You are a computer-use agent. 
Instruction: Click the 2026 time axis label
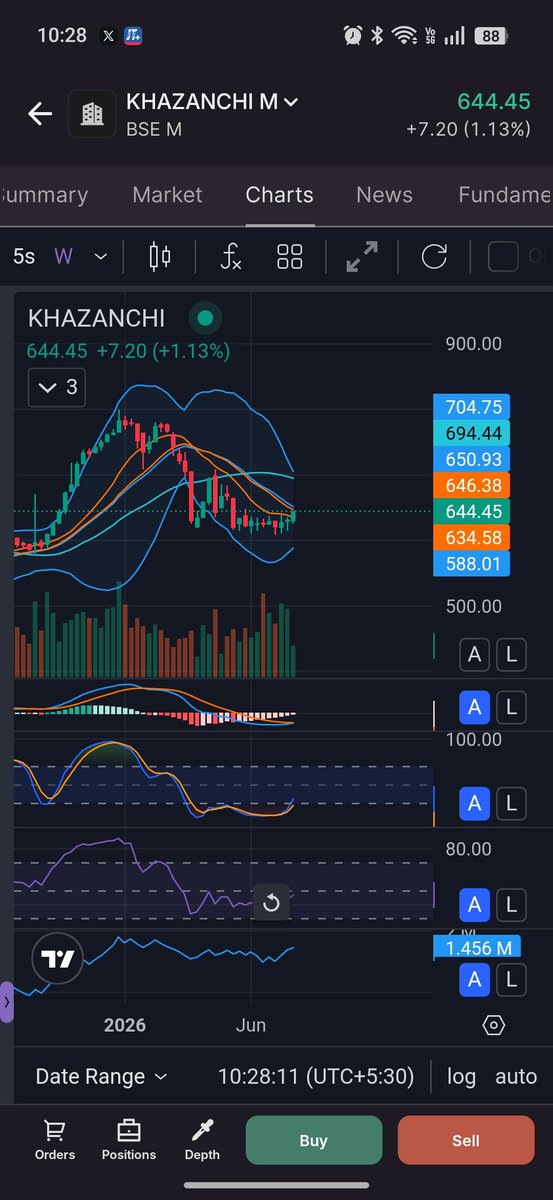coord(125,1025)
